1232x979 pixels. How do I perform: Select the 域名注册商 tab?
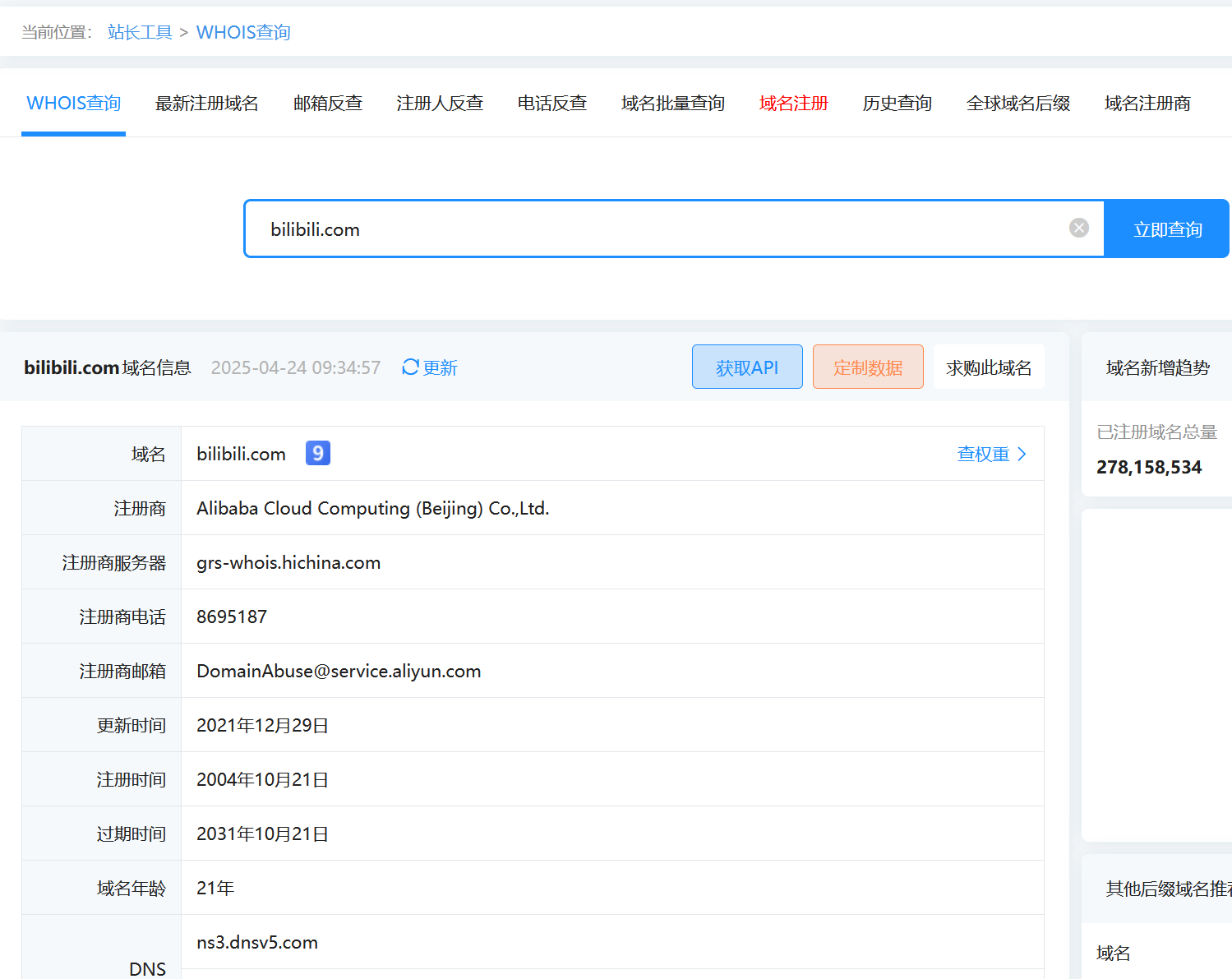coord(1147,103)
